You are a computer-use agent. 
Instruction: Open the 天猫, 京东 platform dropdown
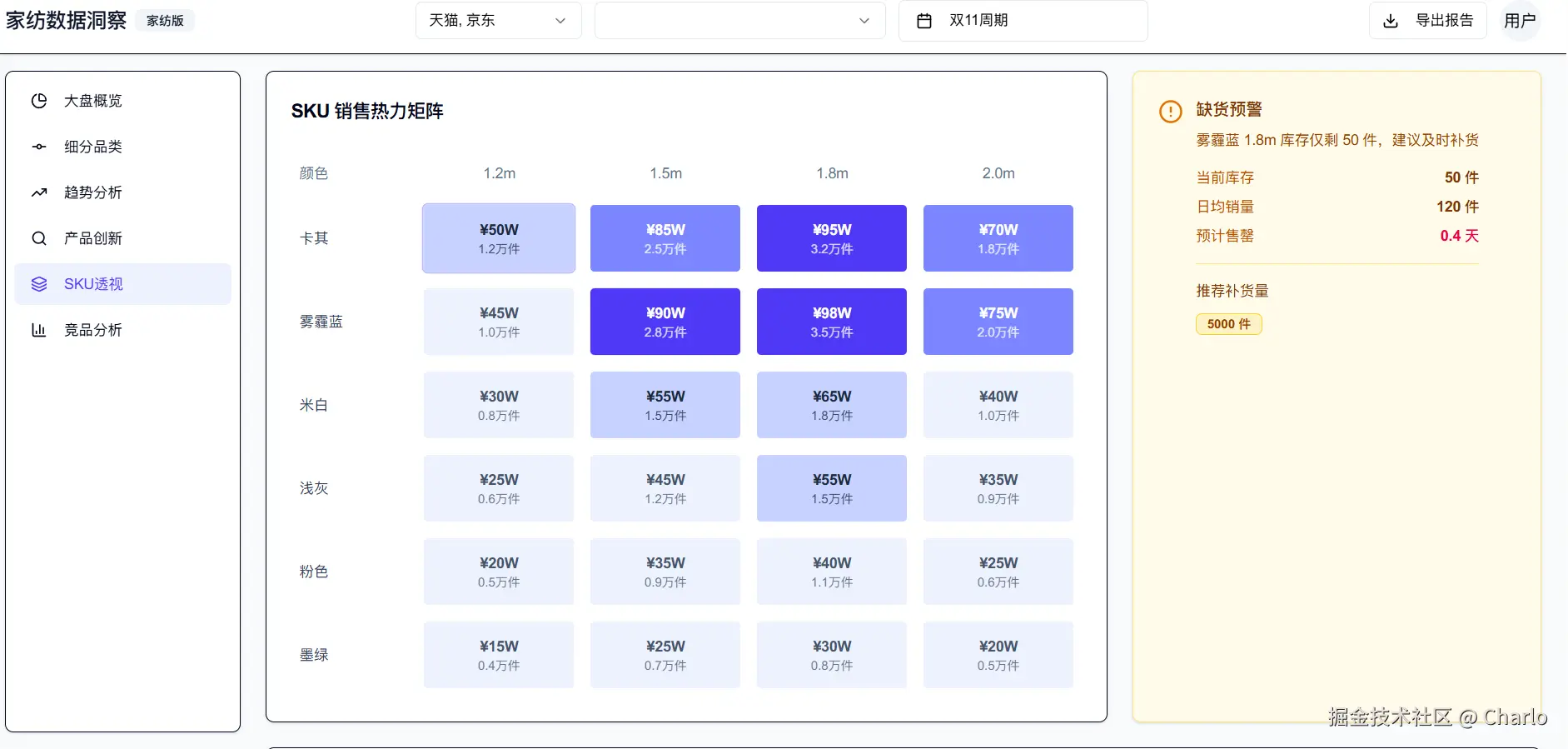pyautogui.click(x=499, y=21)
